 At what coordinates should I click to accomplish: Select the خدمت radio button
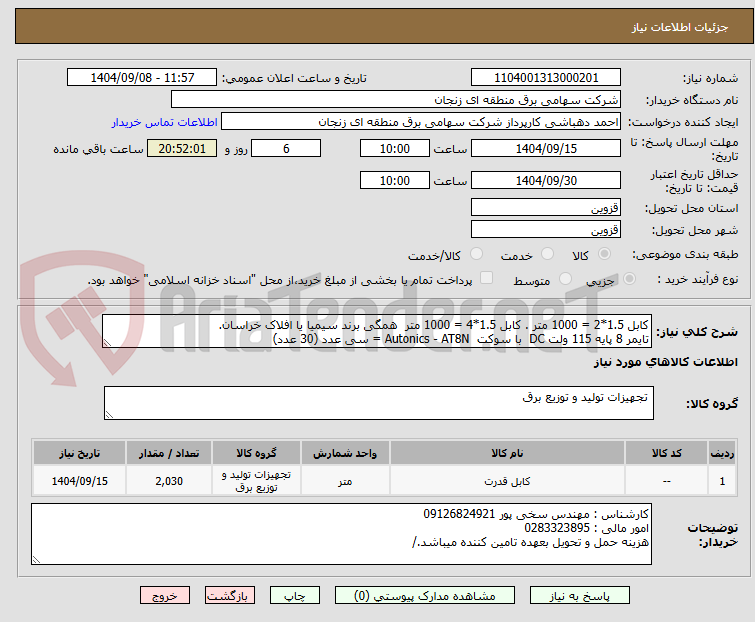(547, 254)
